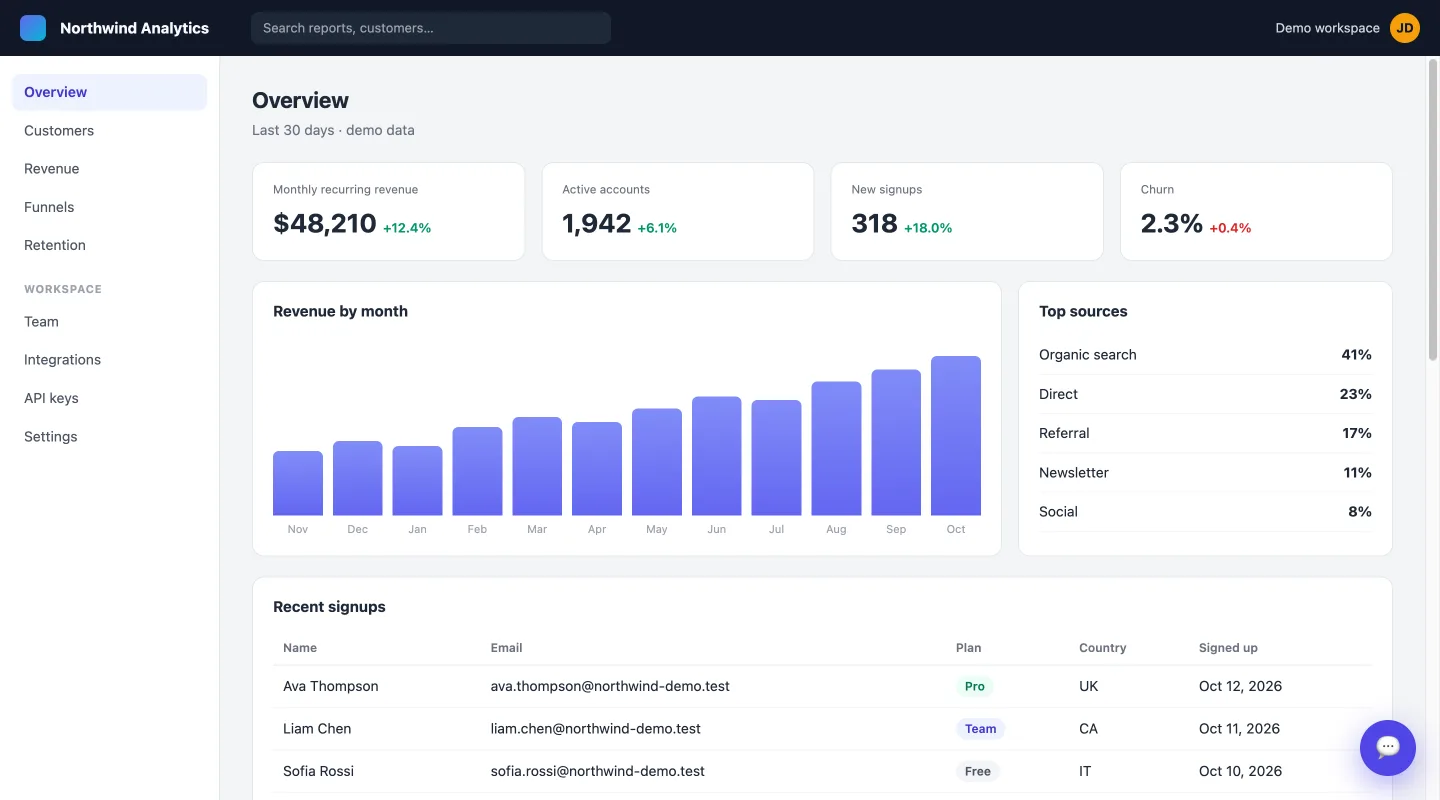Viewport: 1440px width, 800px height.
Task: Select the Active accounts card
Action: pos(678,212)
